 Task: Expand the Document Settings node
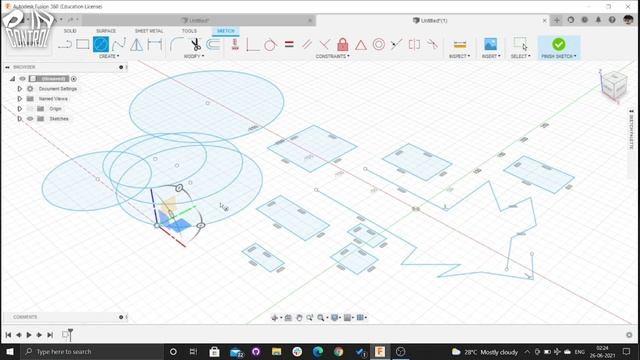pyautogui.click(x=20, y=89)
